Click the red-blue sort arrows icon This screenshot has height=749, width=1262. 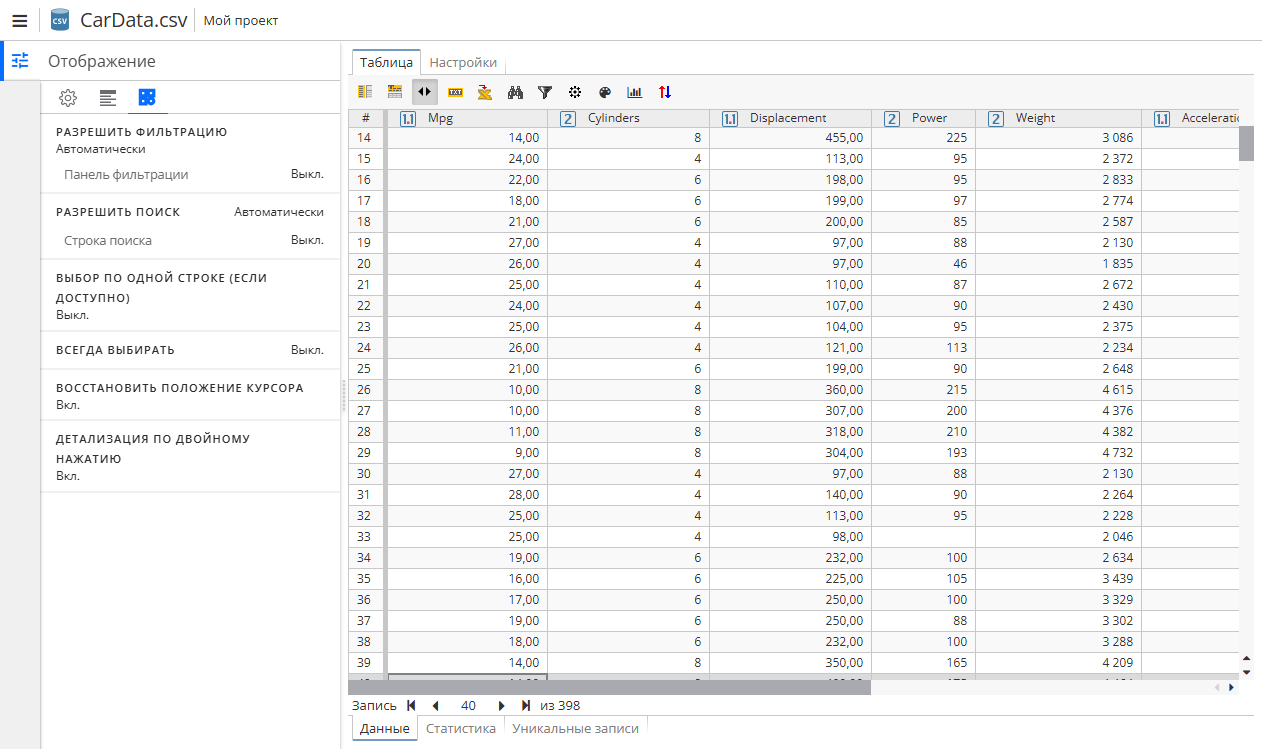[665, 92]
